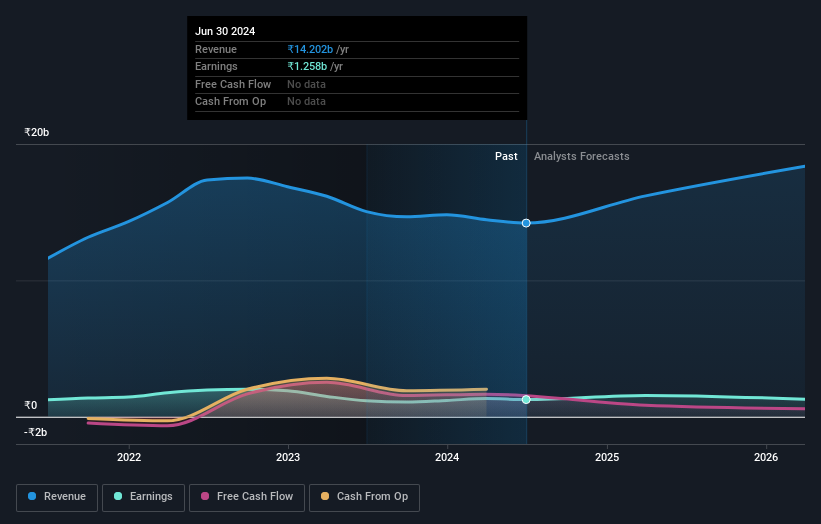Click the ₹1.258b earnings value
821x524 pixels.
coord(307,66)
